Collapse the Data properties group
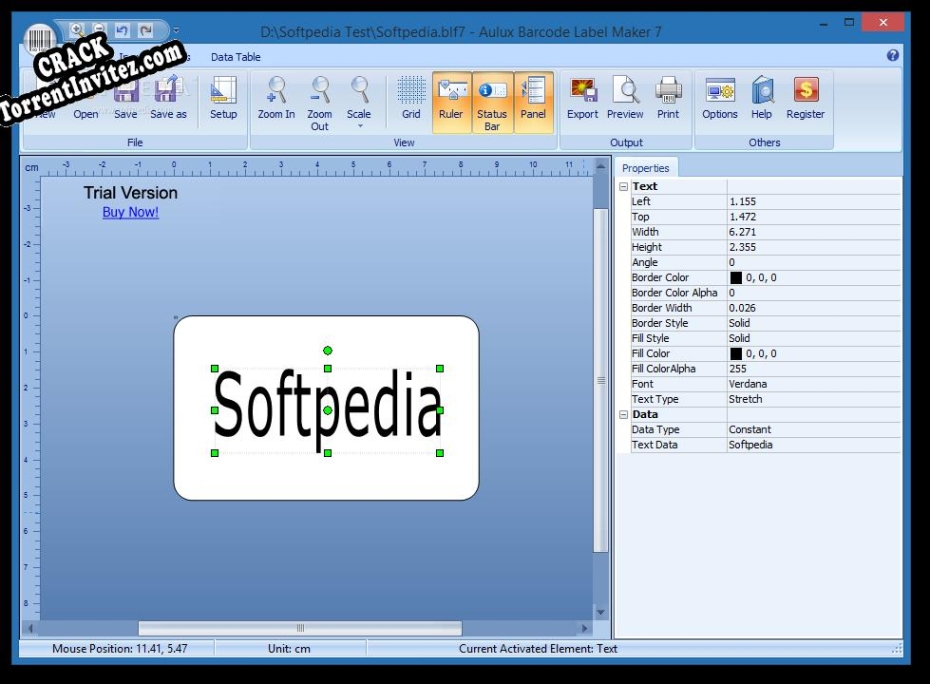This screenshot has height=684, width=930. click(x=622, y=413)
